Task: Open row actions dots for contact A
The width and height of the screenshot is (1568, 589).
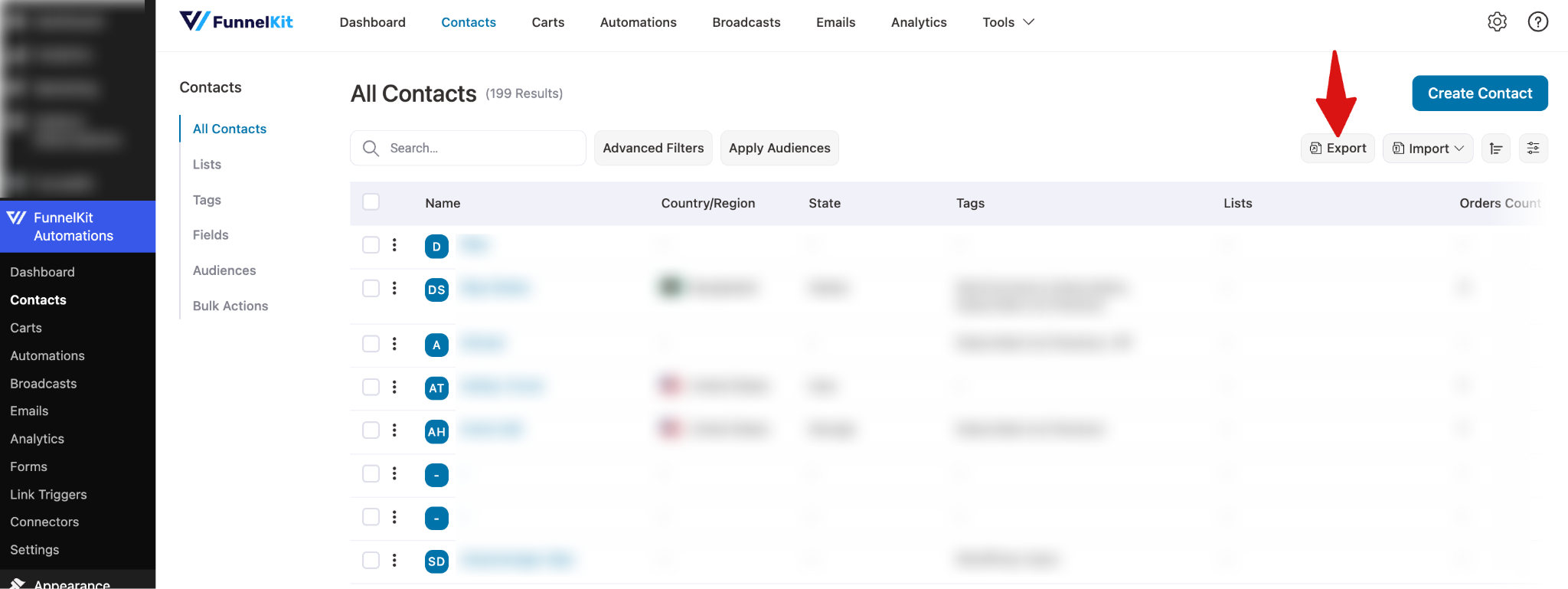Action: 394,344
